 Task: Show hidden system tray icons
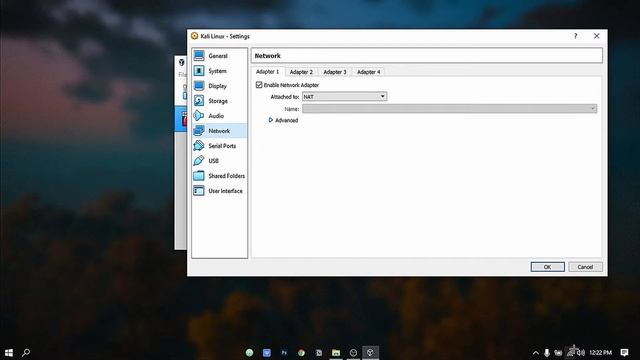tap(536, 353)
